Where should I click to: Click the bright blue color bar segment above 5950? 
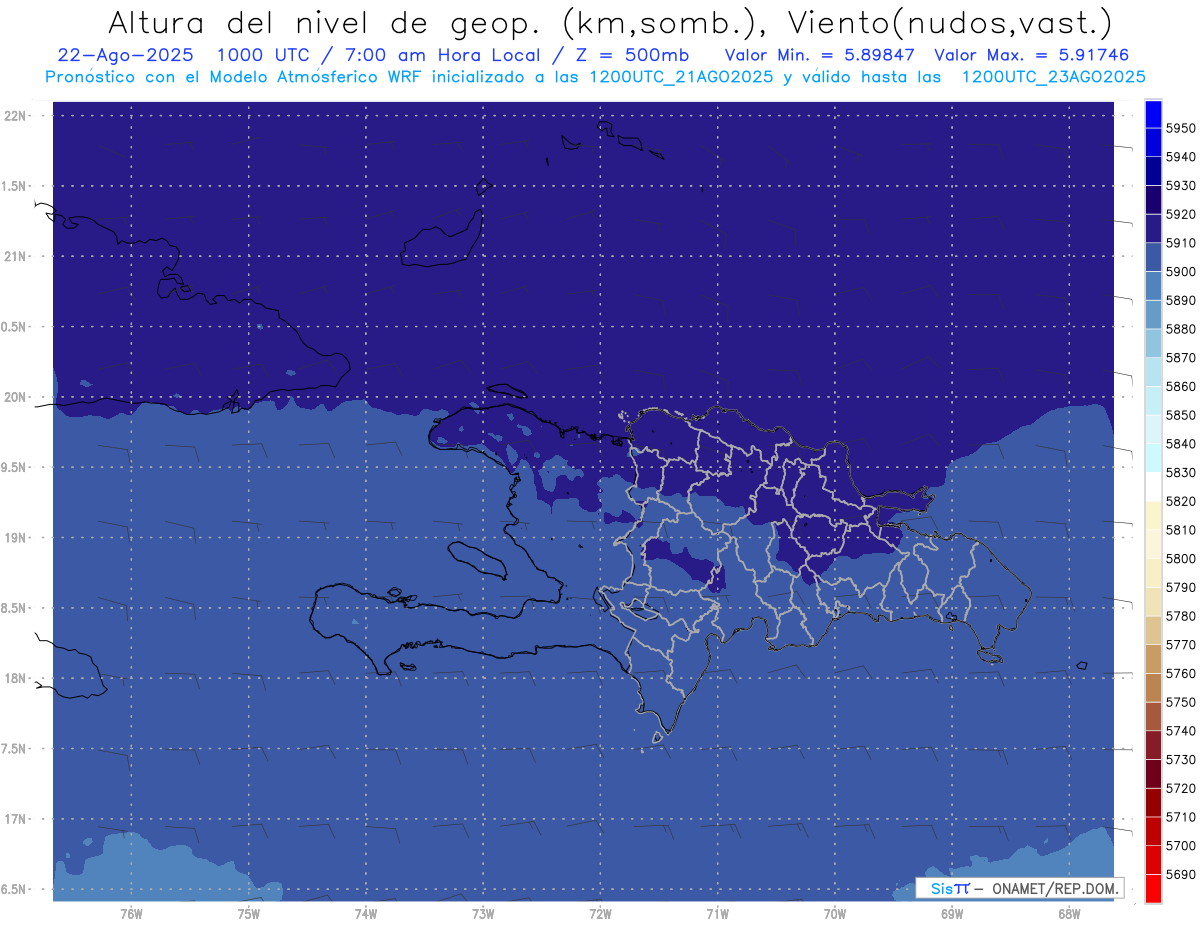(x=1153, y=114)
